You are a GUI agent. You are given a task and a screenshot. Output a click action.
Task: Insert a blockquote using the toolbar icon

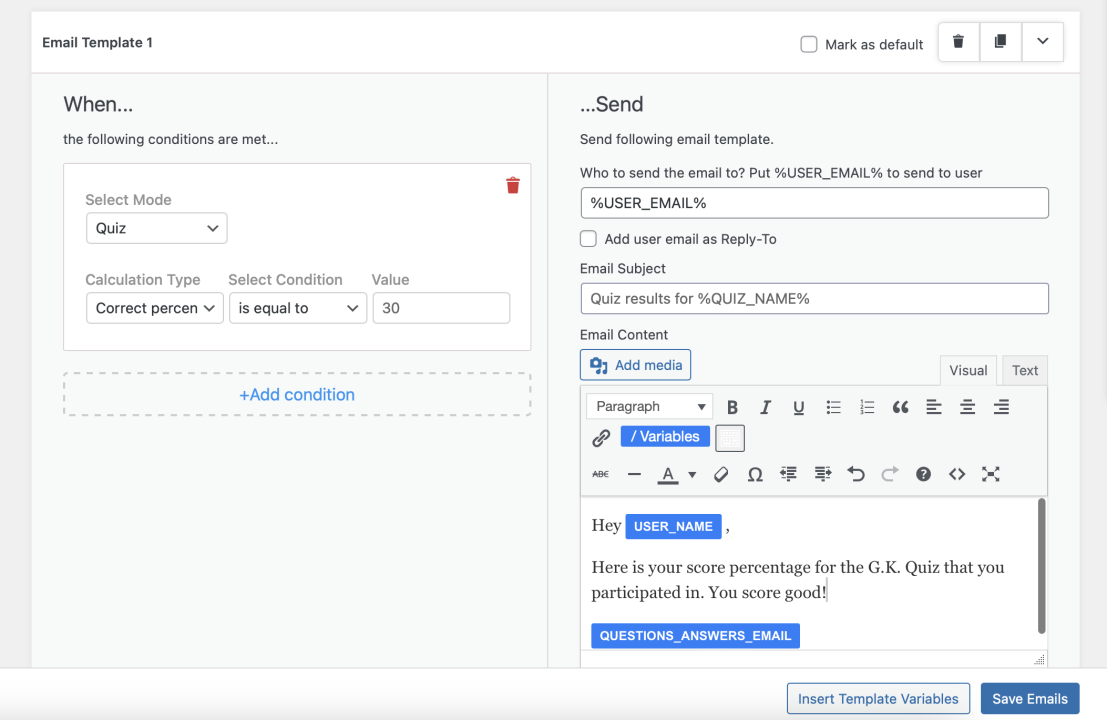(x=899, y=407)
